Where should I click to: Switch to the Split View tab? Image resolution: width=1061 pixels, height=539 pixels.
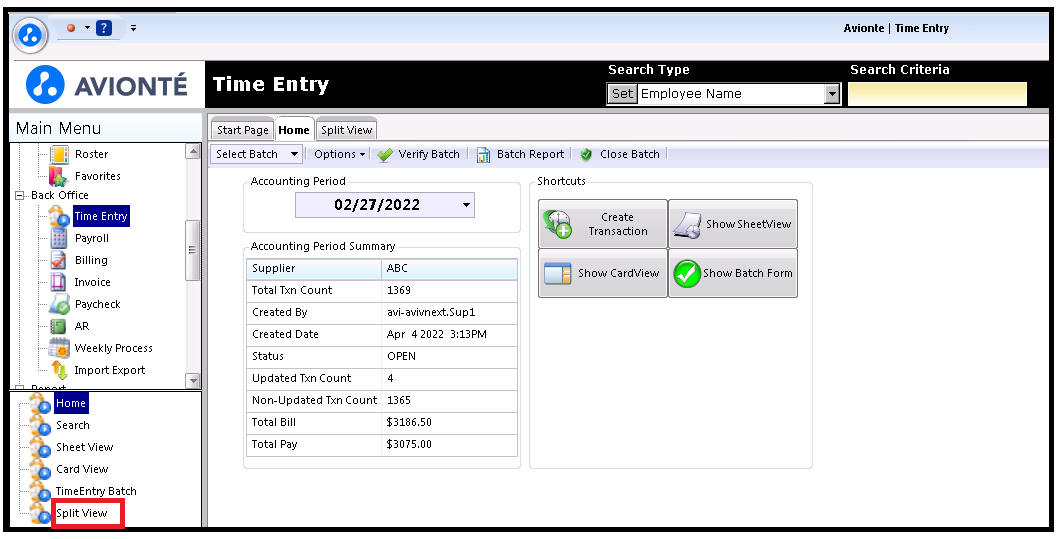point(346,131)
